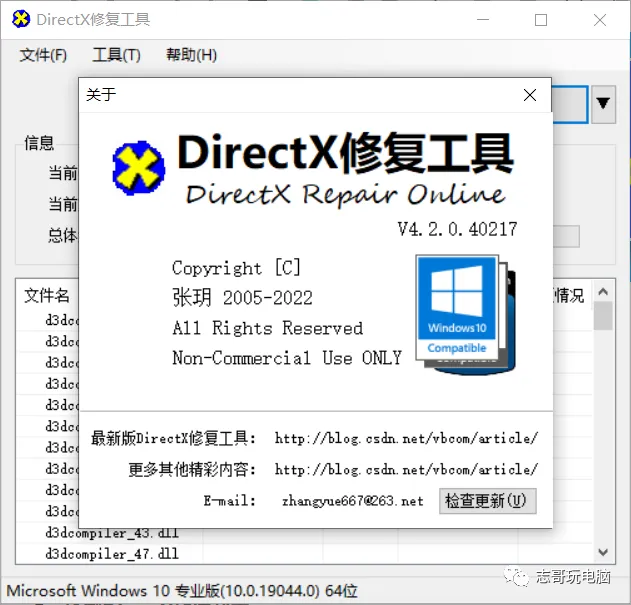This screenshot has height=605, width=631.
Task: Open the 工具(T) menu
Action: tap(116, 55)
